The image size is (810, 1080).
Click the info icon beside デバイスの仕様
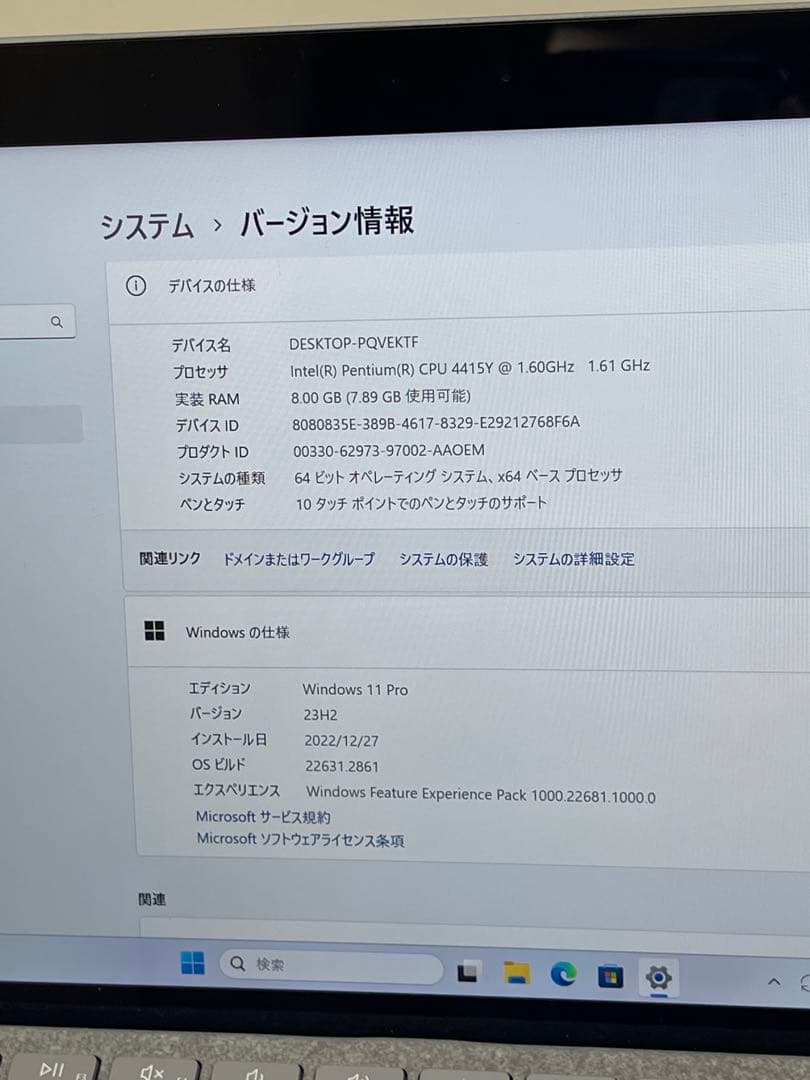click(136, 285)
